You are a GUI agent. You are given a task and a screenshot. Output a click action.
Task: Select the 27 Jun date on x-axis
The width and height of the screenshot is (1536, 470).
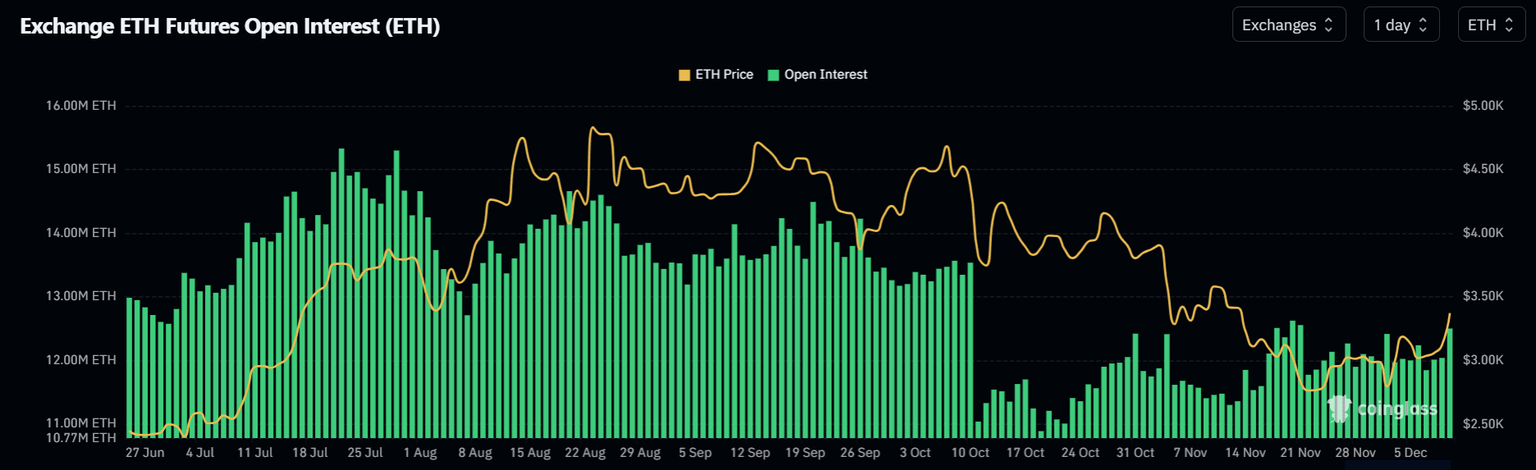(146, 453)
